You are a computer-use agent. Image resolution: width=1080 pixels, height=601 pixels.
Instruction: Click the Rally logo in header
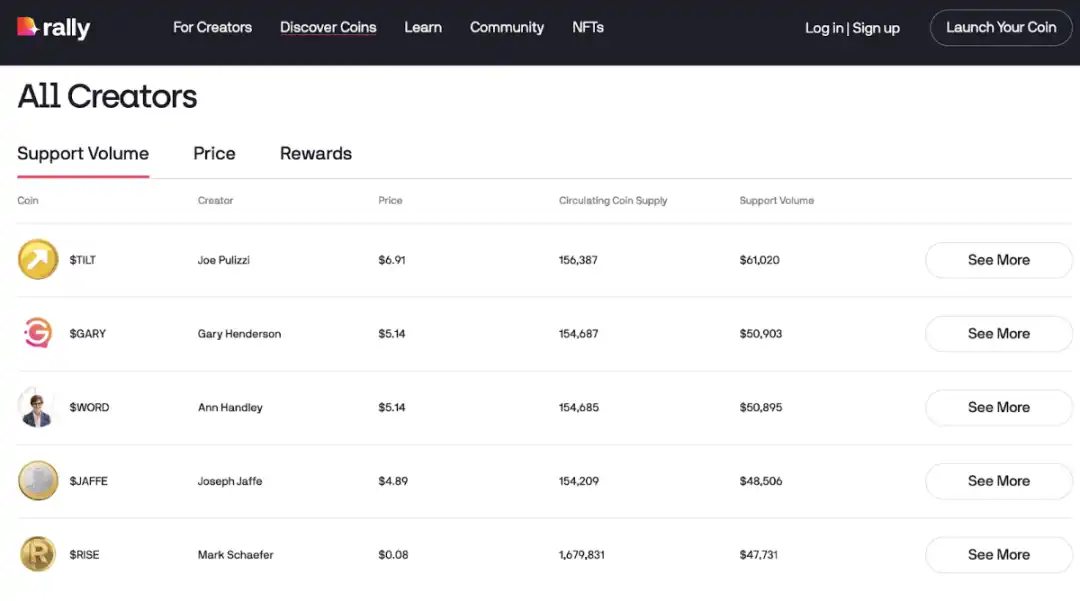coord(54,28)
